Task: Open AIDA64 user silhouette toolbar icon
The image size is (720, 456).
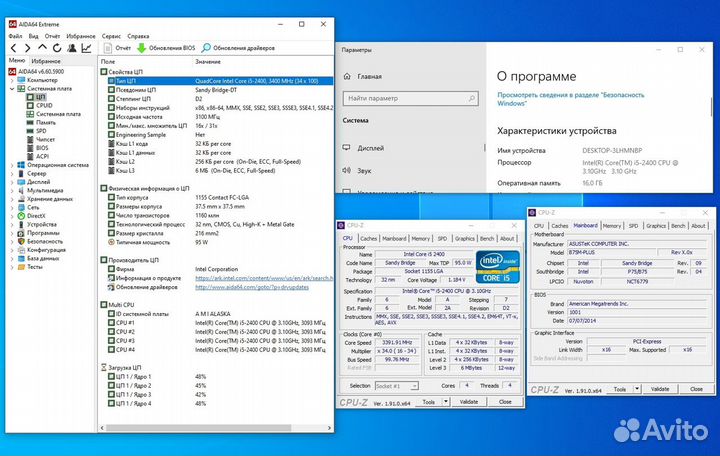Action: pyautogui.click(x=72, y=48)
